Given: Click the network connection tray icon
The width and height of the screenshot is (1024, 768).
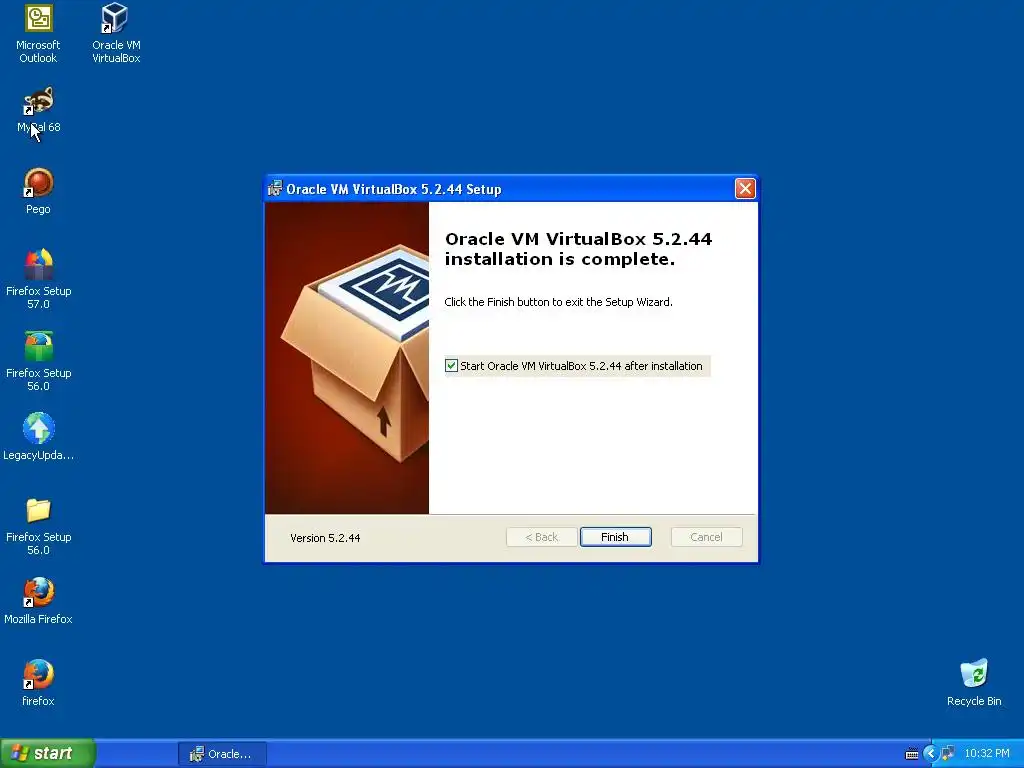Looking at the screenshot, I should pos(948,754).
